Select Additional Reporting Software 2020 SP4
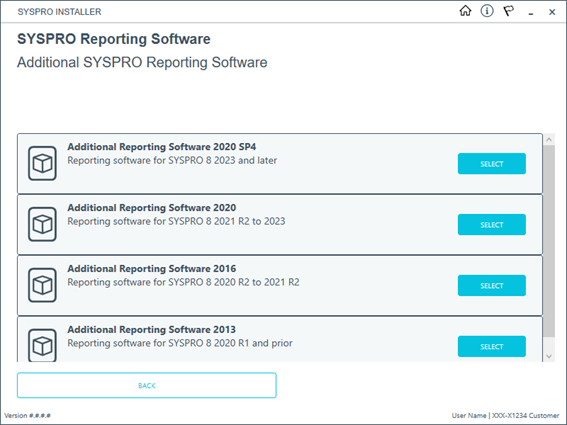567x425 pixels. (492, 163)
